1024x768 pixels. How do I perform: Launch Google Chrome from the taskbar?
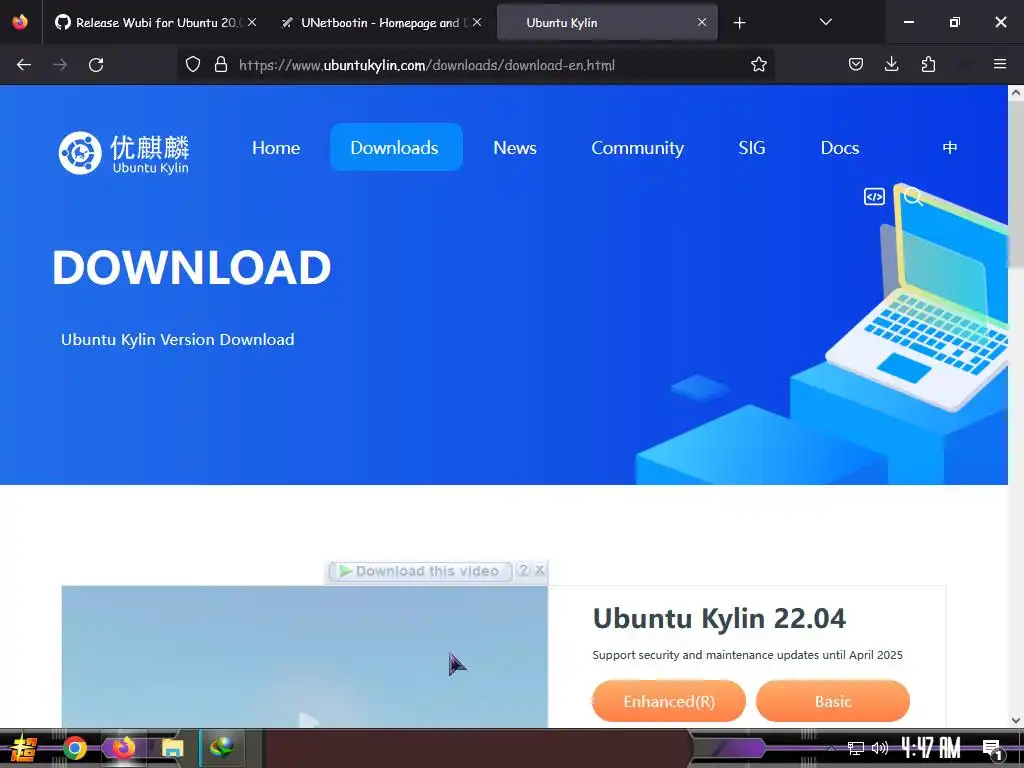pyautogui.click(x=75, y=748)
